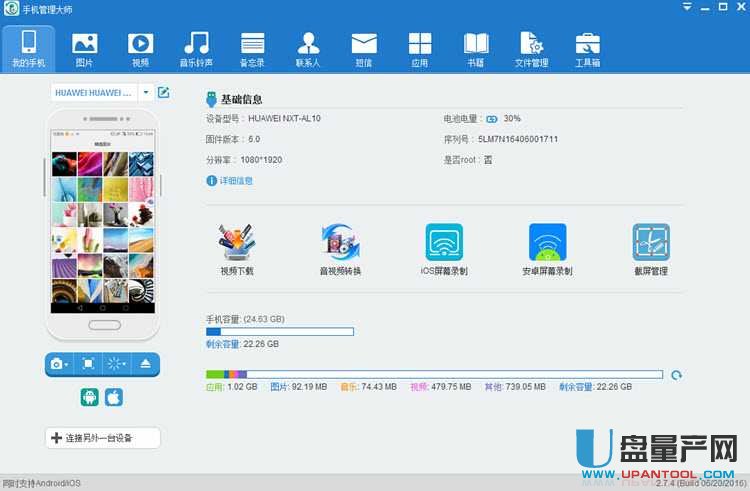Viewport: 750px width, 491px height.
Task: Go to the 音乐铃声 tab
Action: [x=196, y=49]
